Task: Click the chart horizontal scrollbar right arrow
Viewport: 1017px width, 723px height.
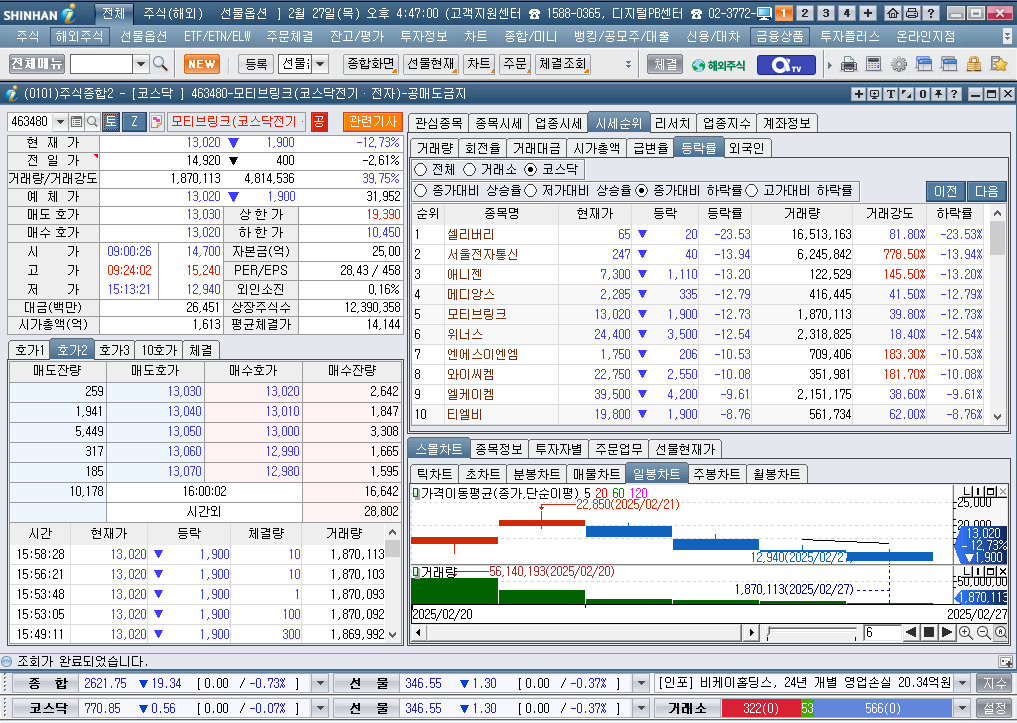Action: (x=752, y=632)
